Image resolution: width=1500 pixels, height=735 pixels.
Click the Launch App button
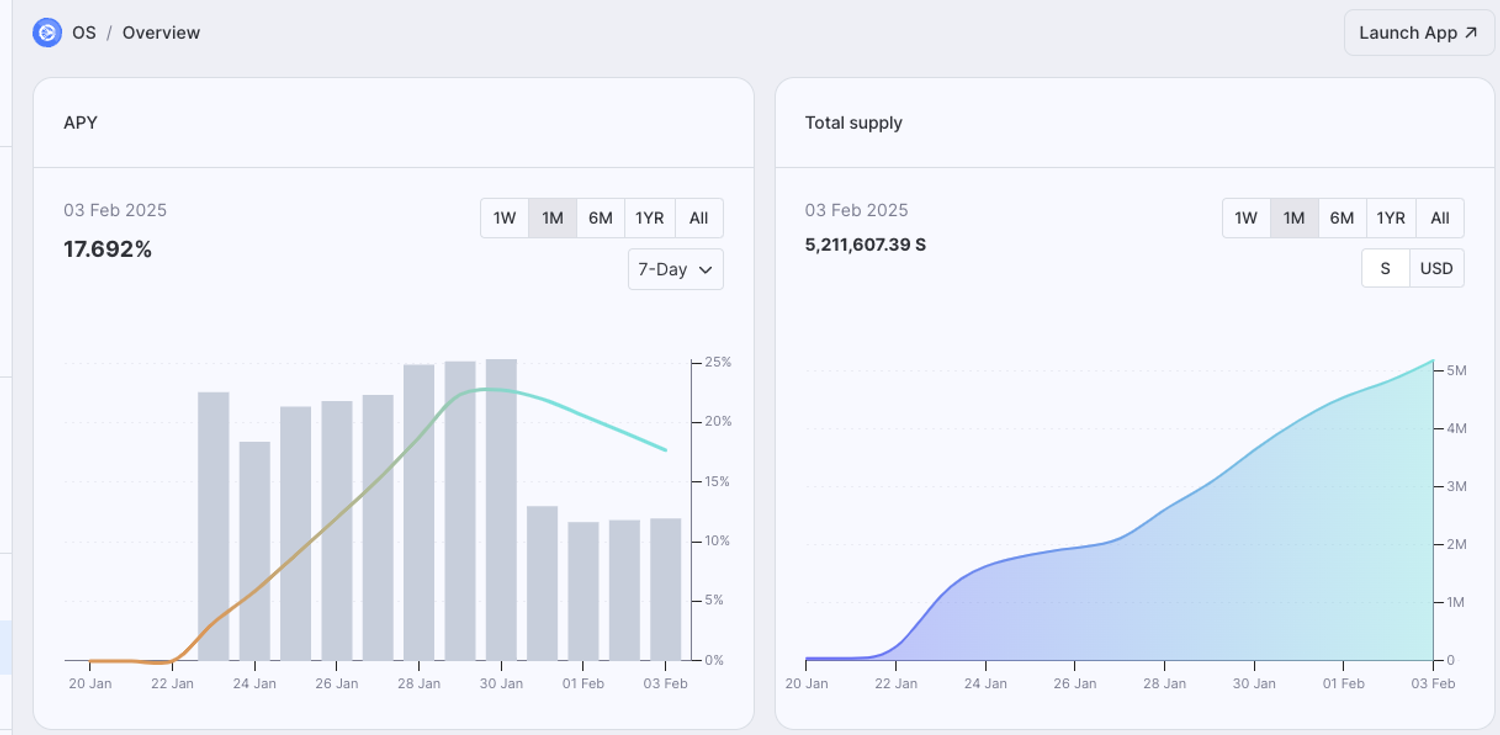(x=1418, y=33)
